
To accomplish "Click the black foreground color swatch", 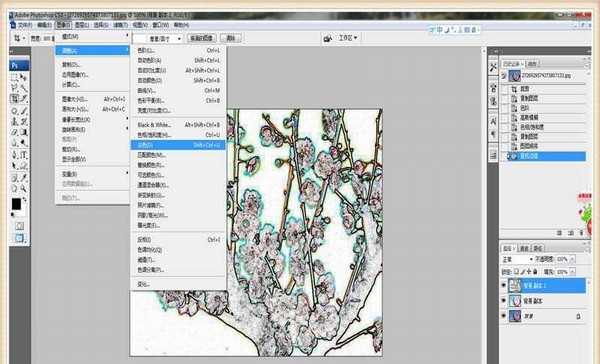I will [16, 204].
